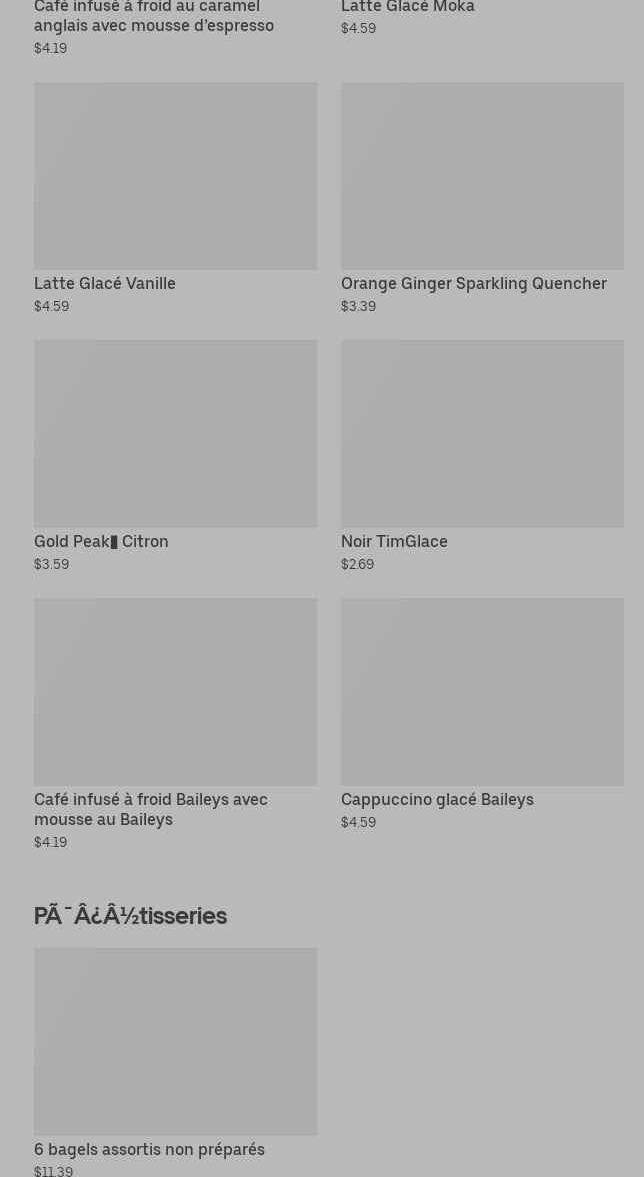Click the Cappuccino glacé Baileys name
The height and width of the screenshot is (1177, 644).
pos(437,799)
